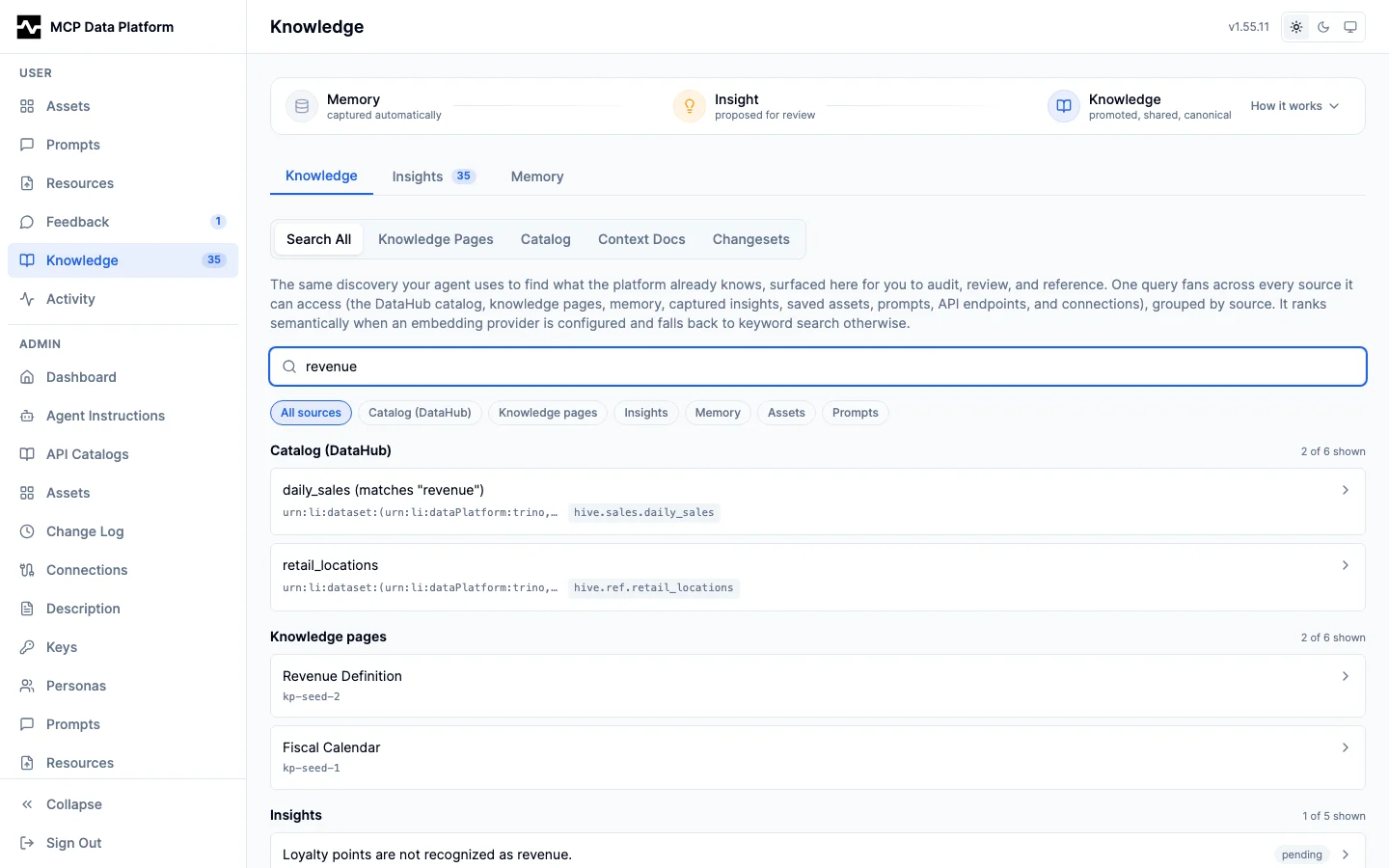The width and height of the screenshot is (1389, 868).
Task: Select the All sources filter chip
Action: point(311,413)
